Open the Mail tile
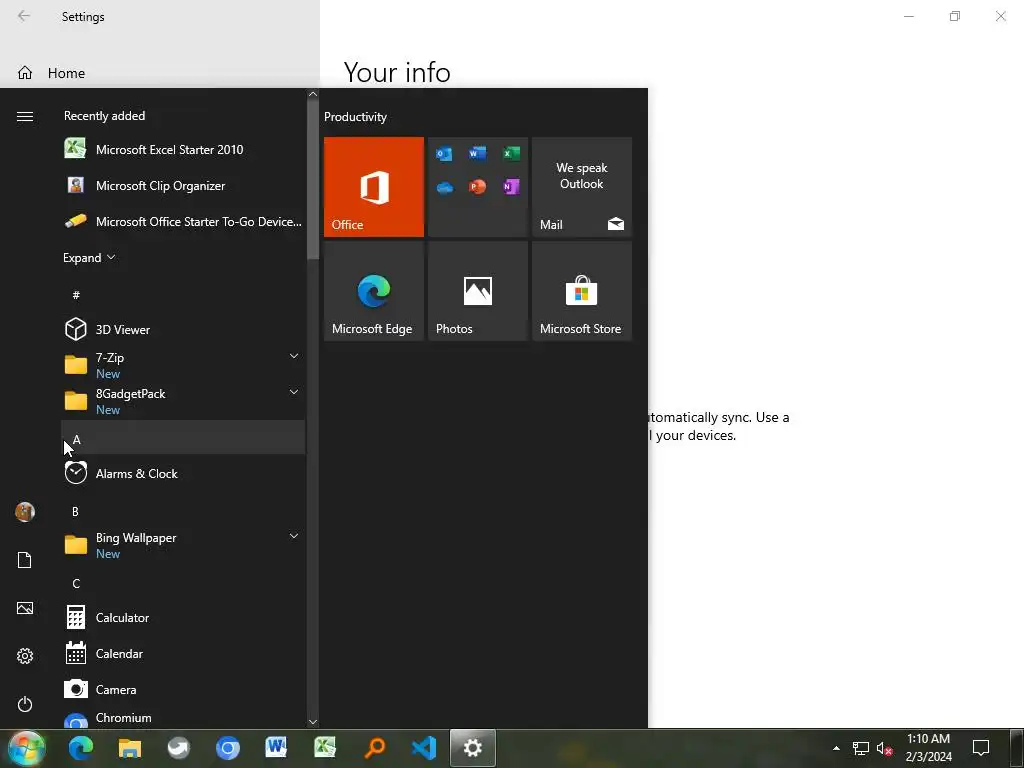 582,187
